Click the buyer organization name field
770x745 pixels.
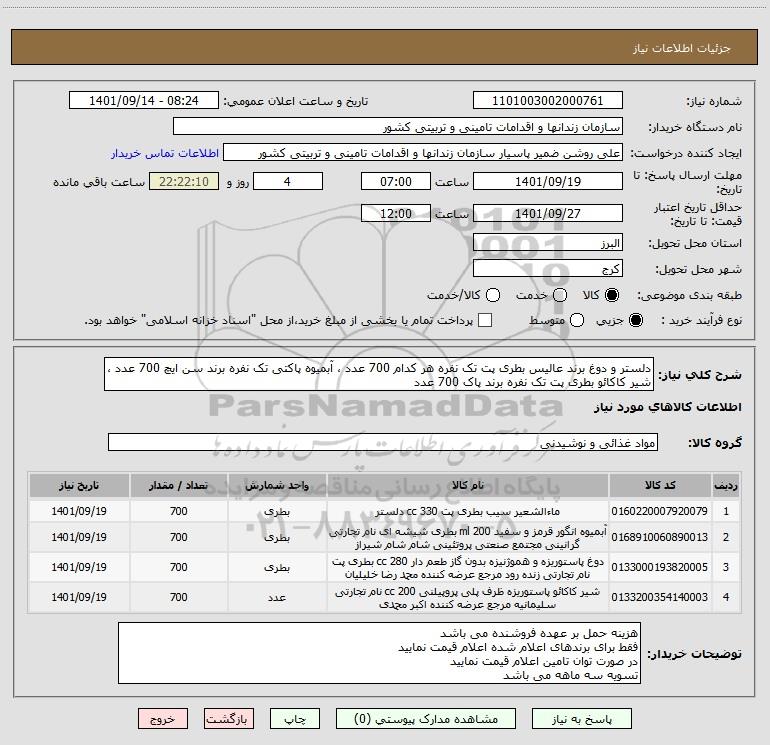point(398,127)
